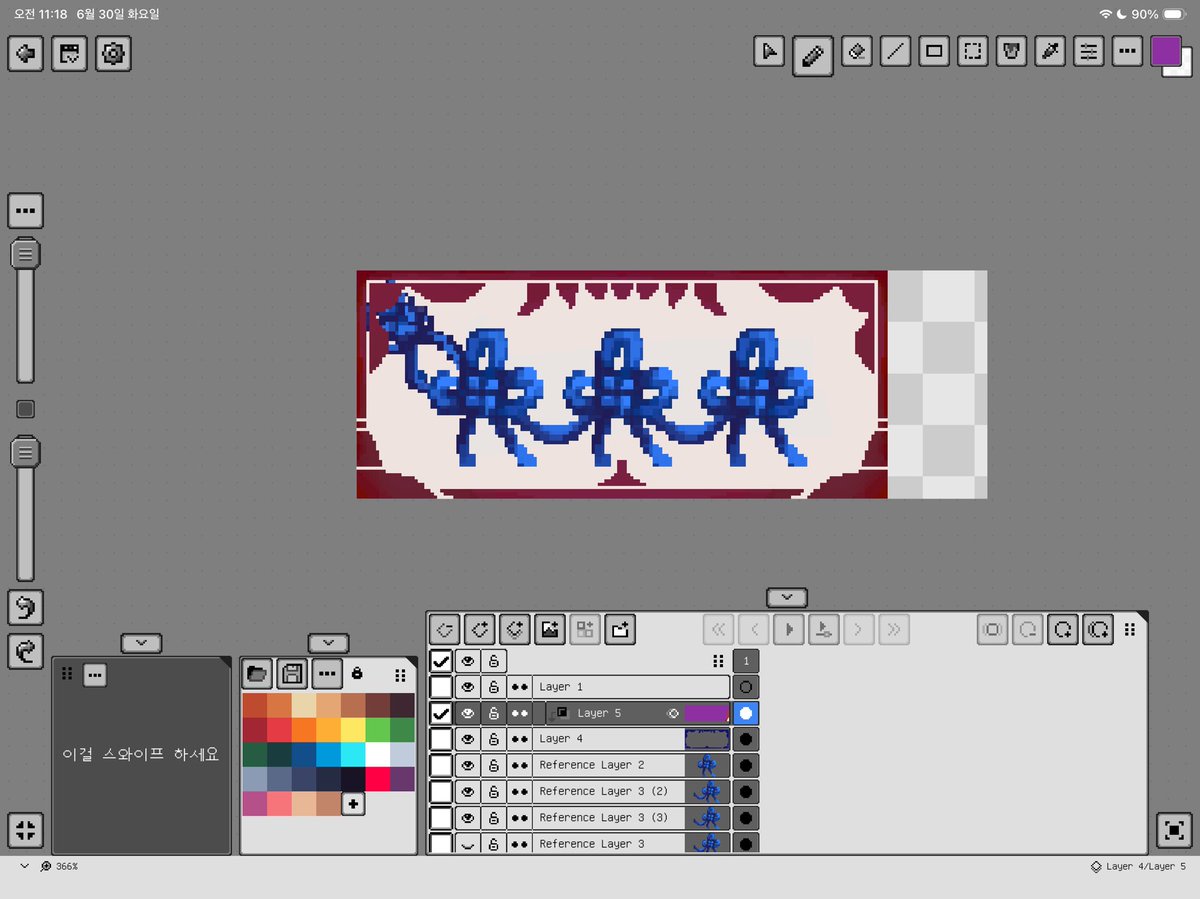
Task: Open palette folder icon
Action: click(x=257, y=674)
